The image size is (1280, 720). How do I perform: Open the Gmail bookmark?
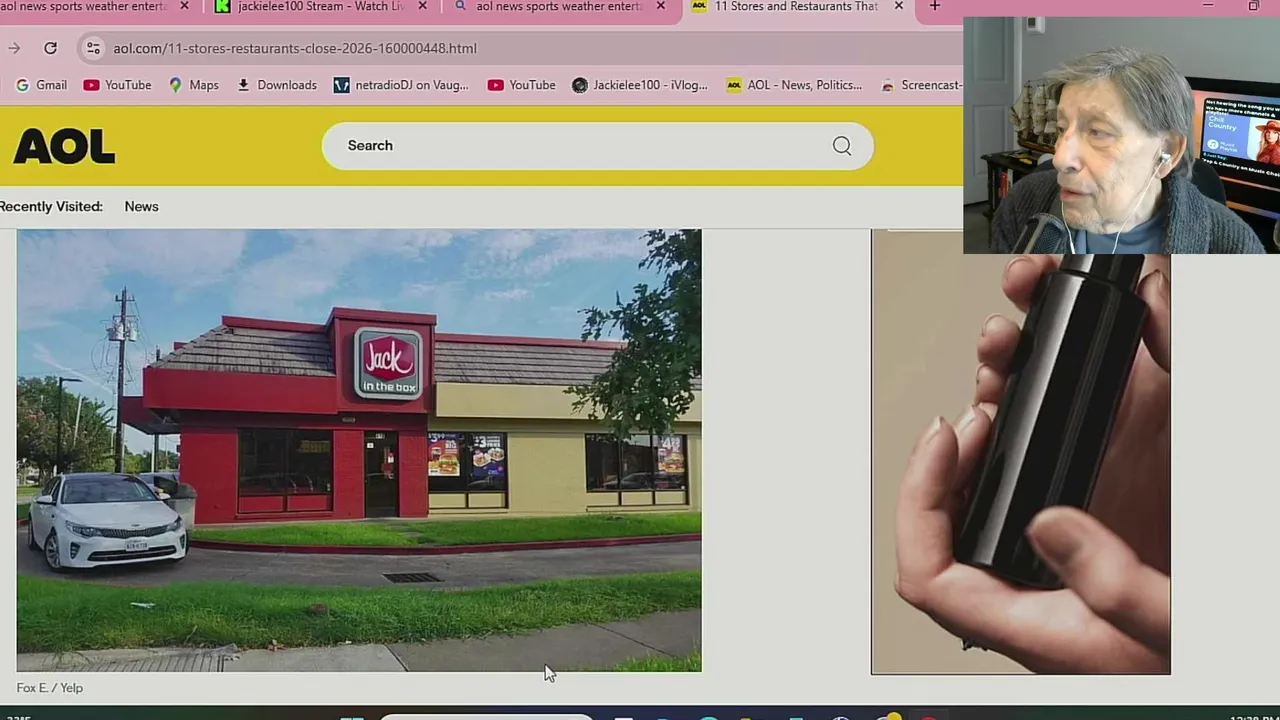(41, 85)
